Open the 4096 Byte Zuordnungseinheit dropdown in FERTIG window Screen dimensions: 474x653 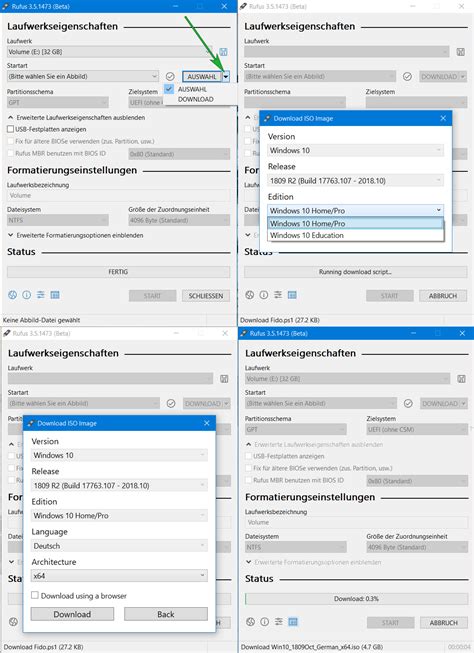pyautogui.click(x=179, y=220)
